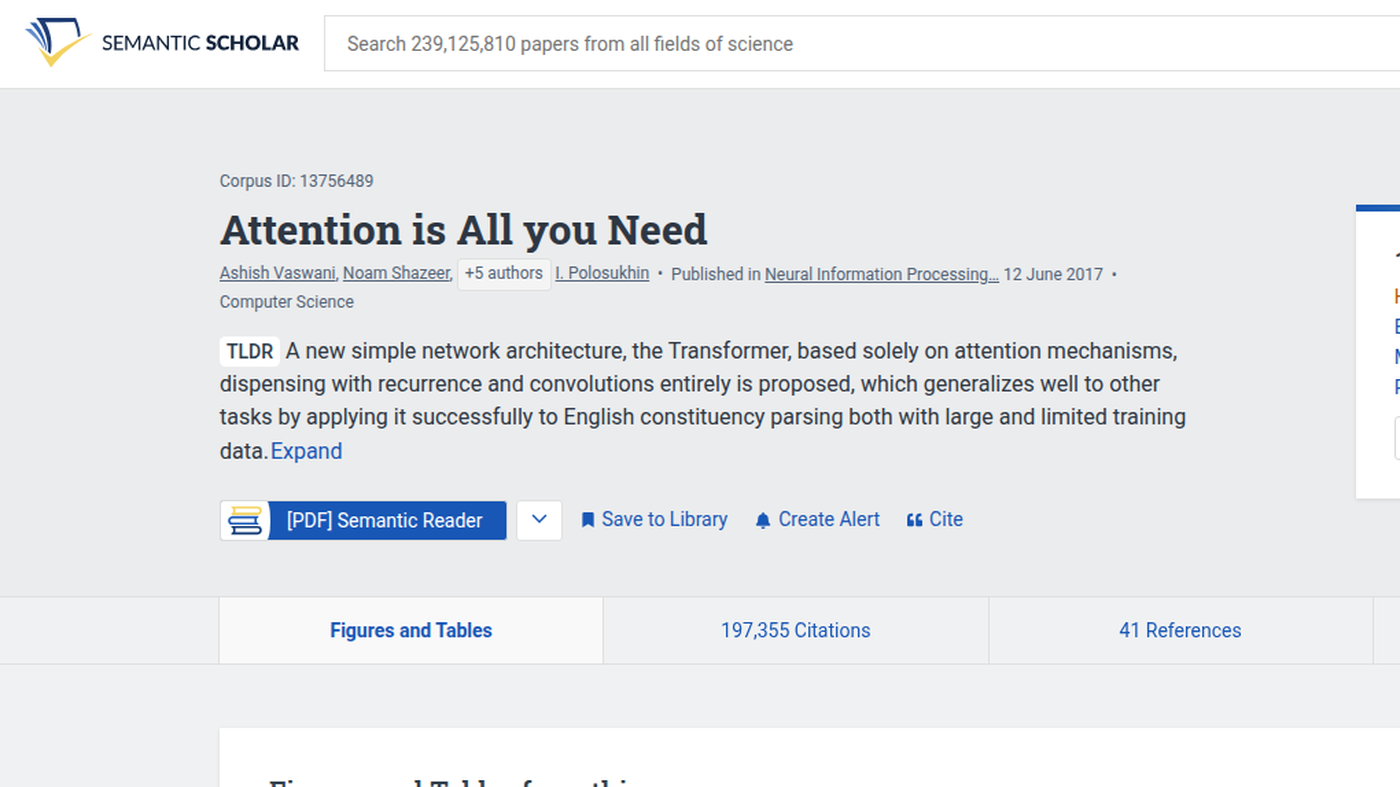Expand the full TLDR text
Screen dimensions: 1400x787
[x=306, y=451]
